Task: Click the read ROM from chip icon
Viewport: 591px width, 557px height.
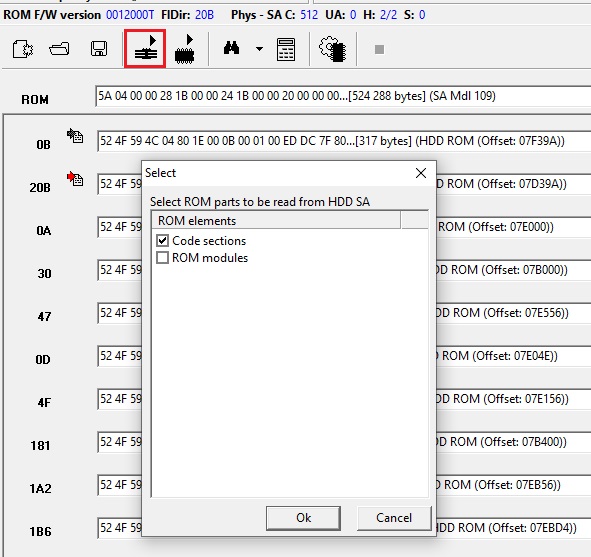Action: 185,49
